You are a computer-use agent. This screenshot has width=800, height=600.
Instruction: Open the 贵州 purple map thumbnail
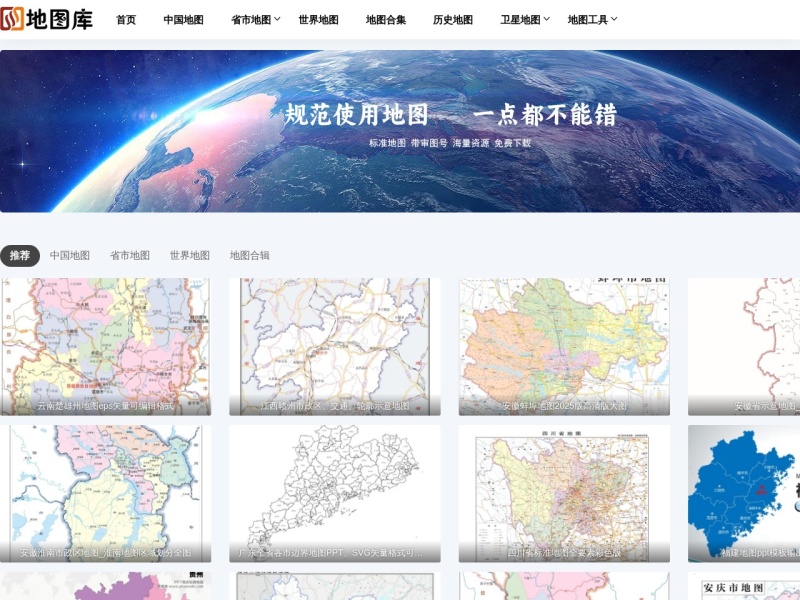[x=105, y=586]
